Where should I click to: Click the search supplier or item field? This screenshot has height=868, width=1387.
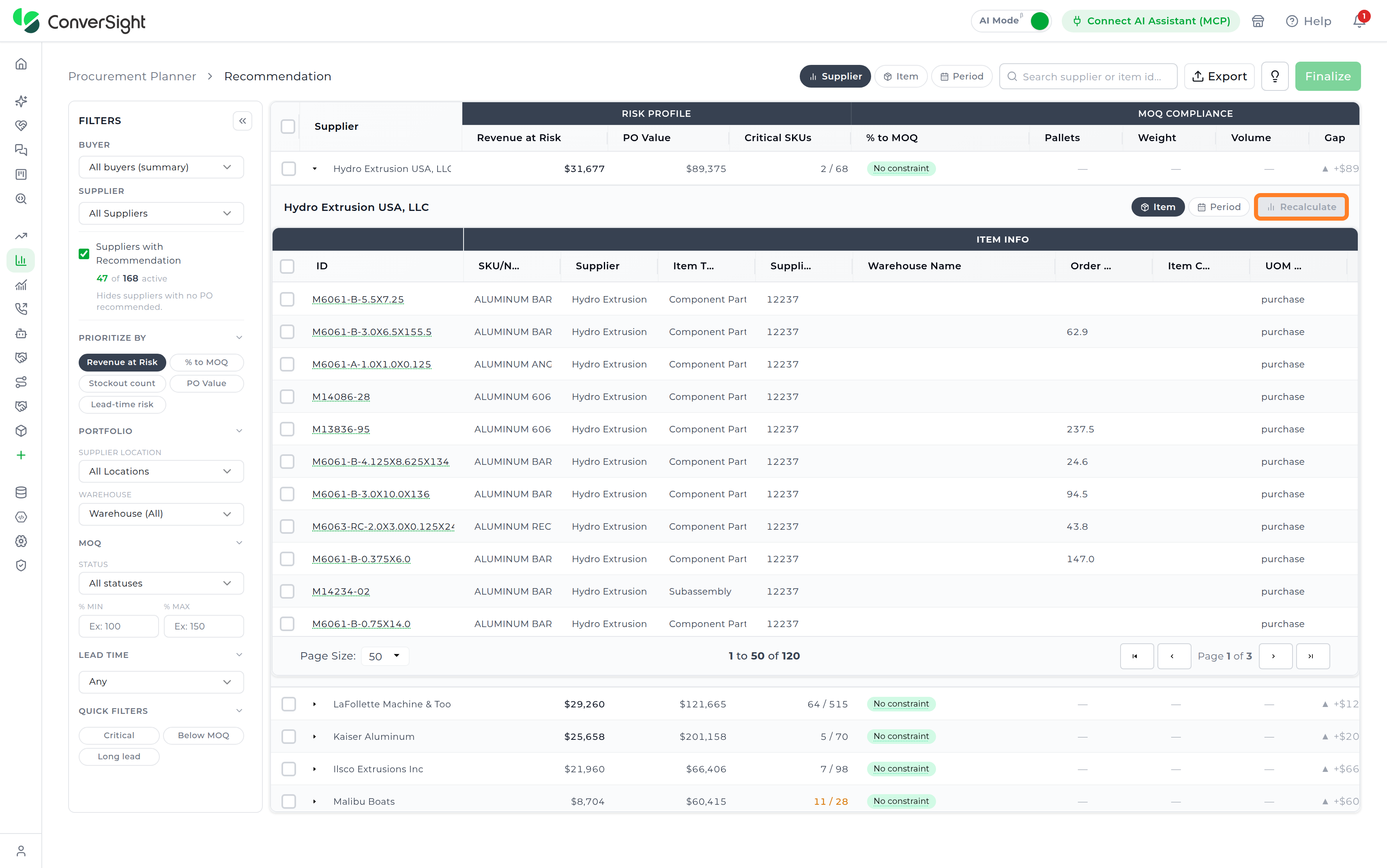pyautogui.click(x=1088, y=76)
